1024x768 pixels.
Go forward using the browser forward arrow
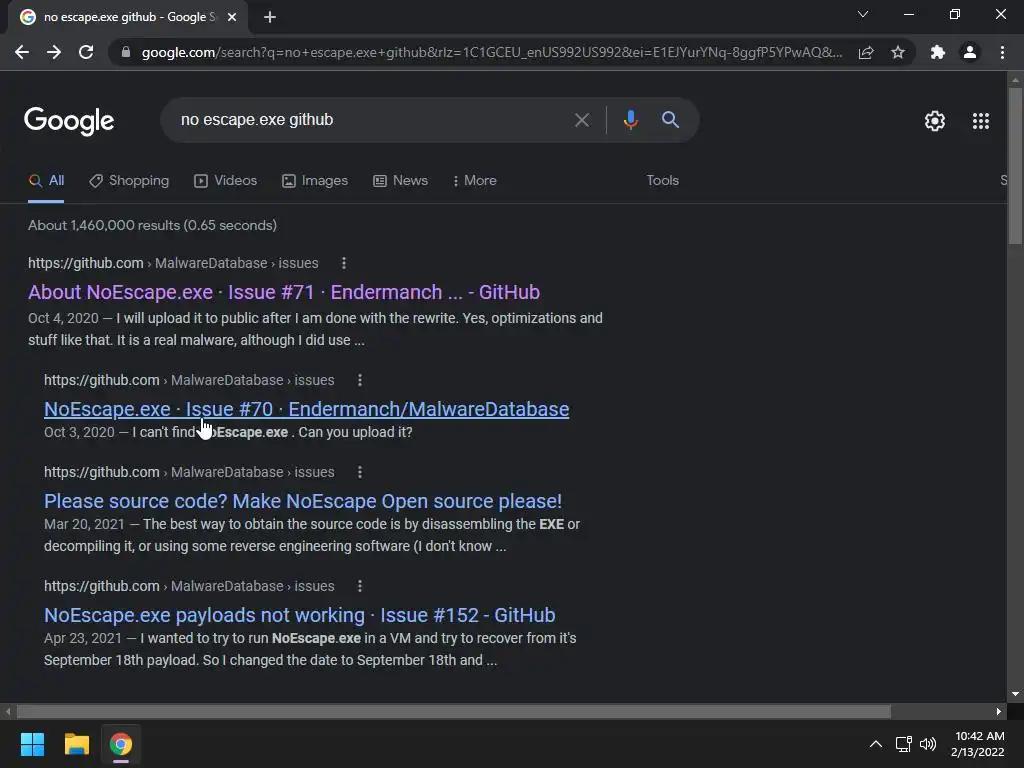pos(54,52)
